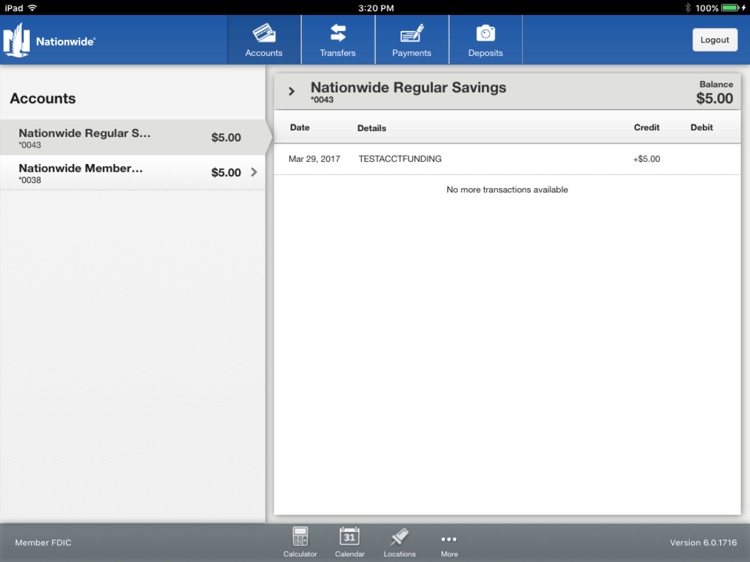The height and width of the screenshot is (562, 750).
Task: Select Nationwide Regular S... account *0043
Action: click(x=132, y=137)
